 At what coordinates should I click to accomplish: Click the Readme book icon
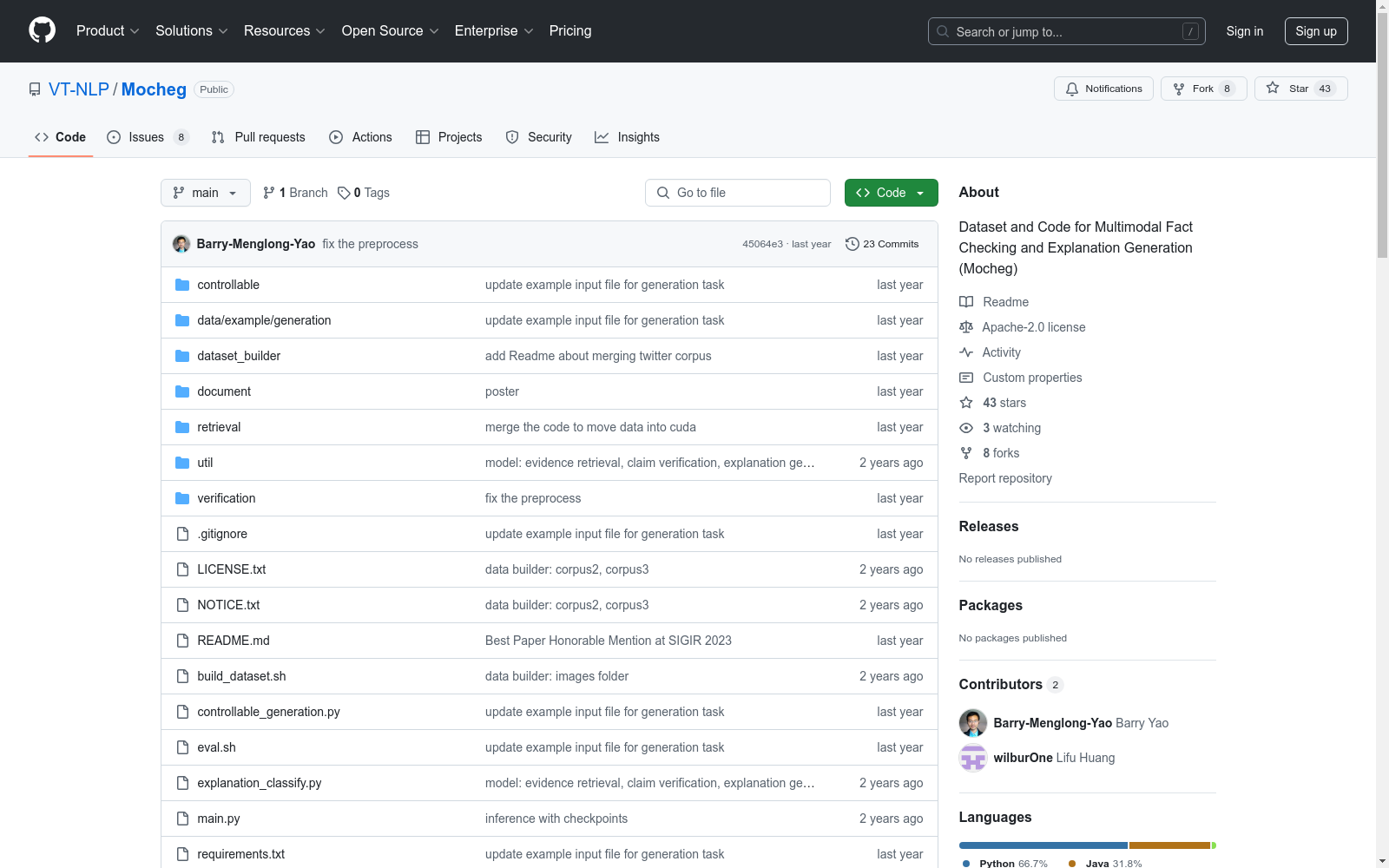(x=966, y=302)
